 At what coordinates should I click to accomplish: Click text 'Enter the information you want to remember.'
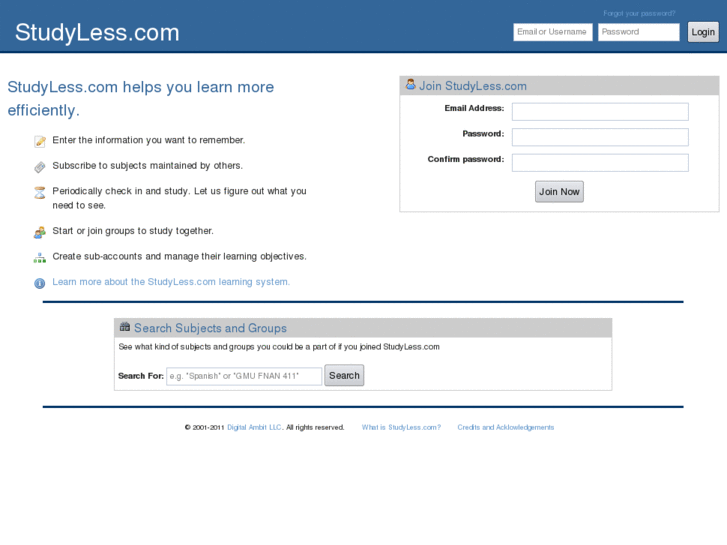point(149,140)
